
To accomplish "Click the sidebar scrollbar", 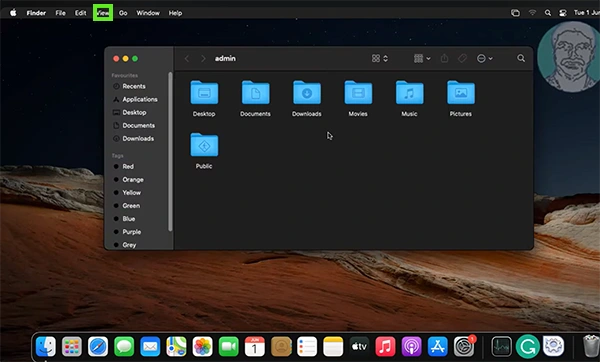I will 170,152.
